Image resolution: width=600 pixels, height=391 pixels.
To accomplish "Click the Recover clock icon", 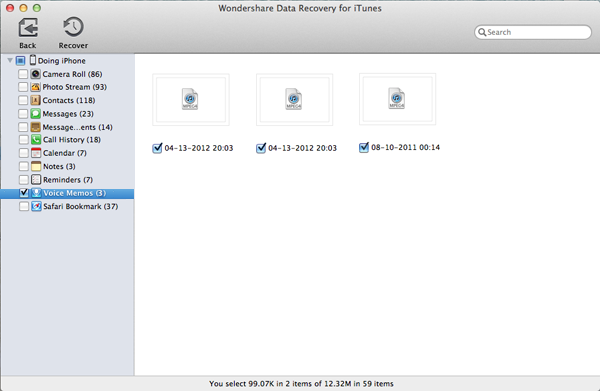I will (73, 27).
